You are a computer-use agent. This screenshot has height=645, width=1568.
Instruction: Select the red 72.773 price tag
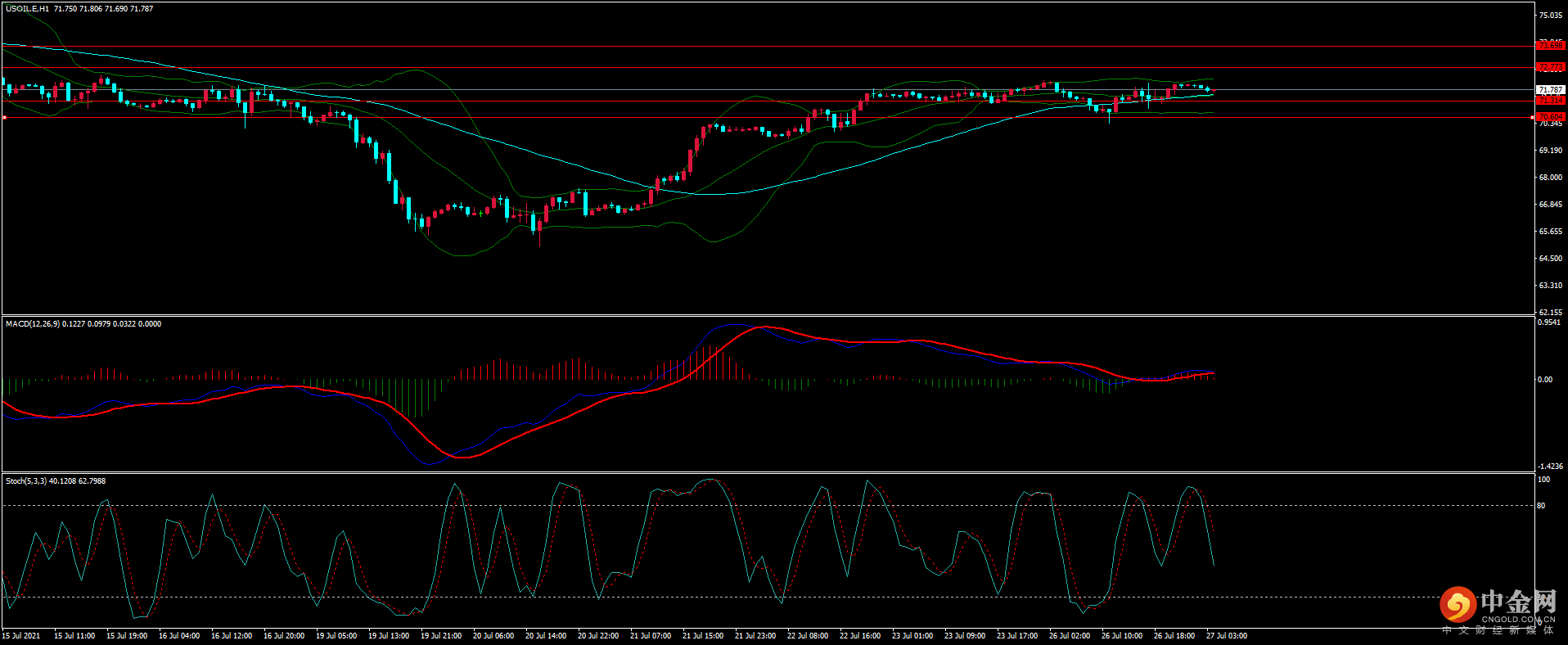point(1550,67)
